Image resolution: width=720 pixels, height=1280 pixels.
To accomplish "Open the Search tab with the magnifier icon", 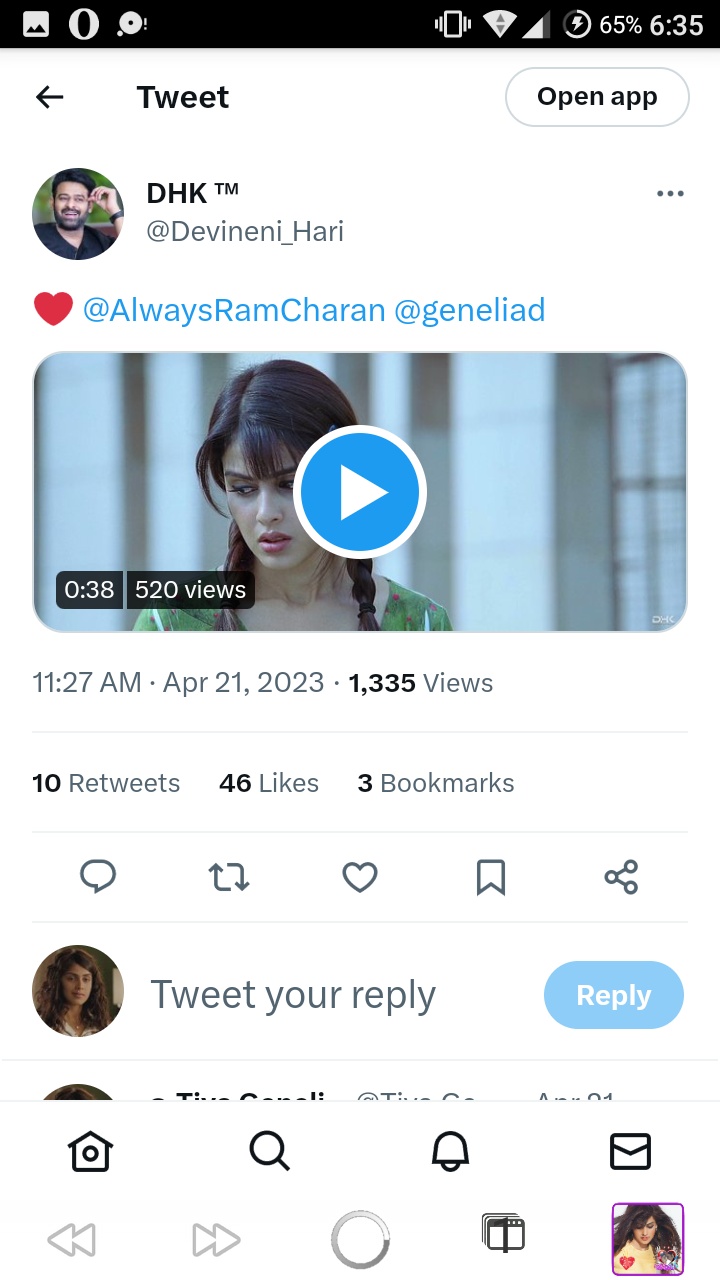I will click(269, 1152).
